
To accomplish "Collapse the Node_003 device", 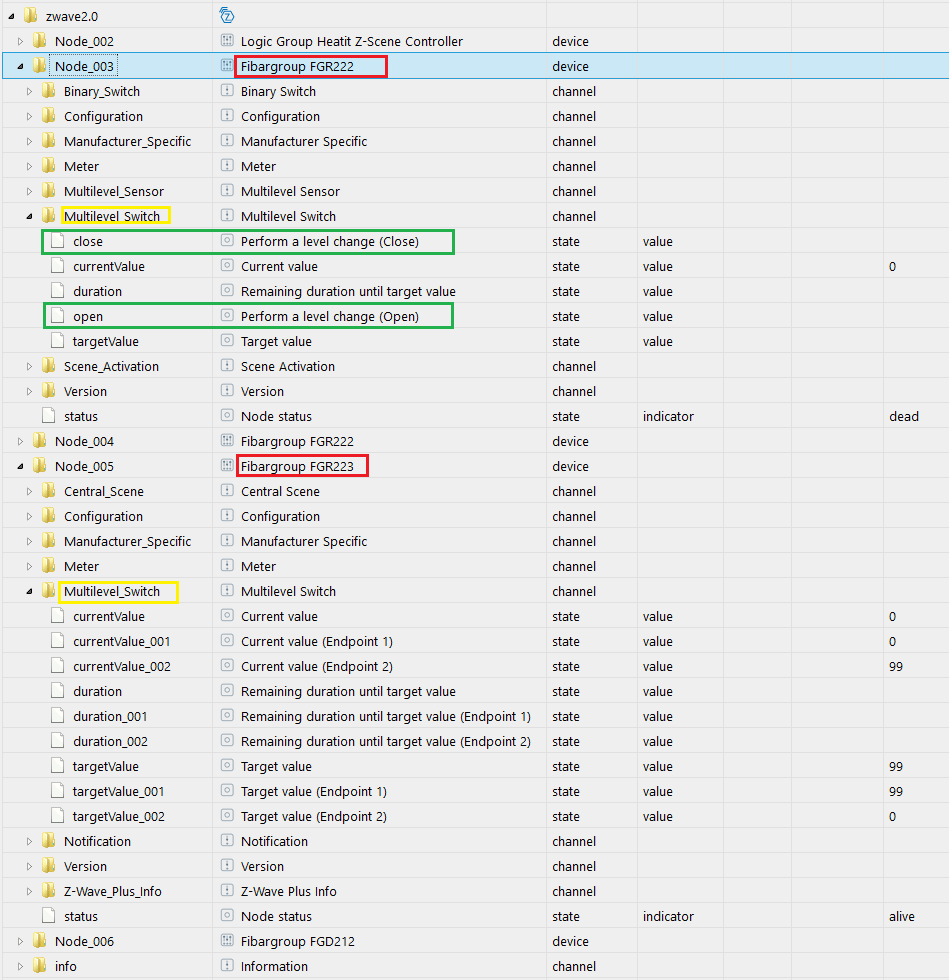I will [x=20, y=66].
